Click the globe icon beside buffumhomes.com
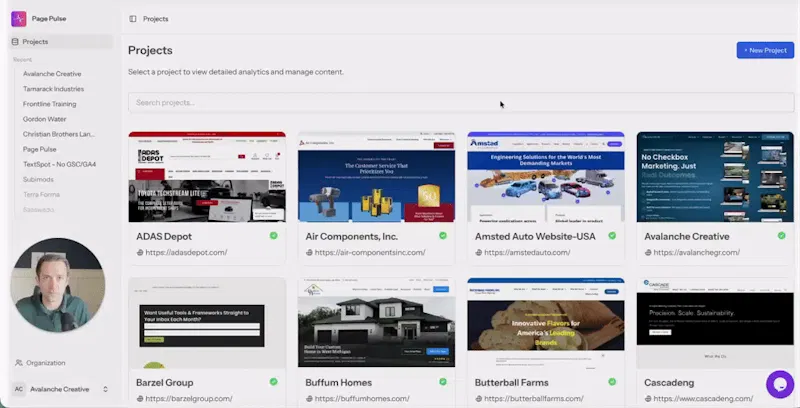Screen dimensions: 800x408 coord(309,399)
